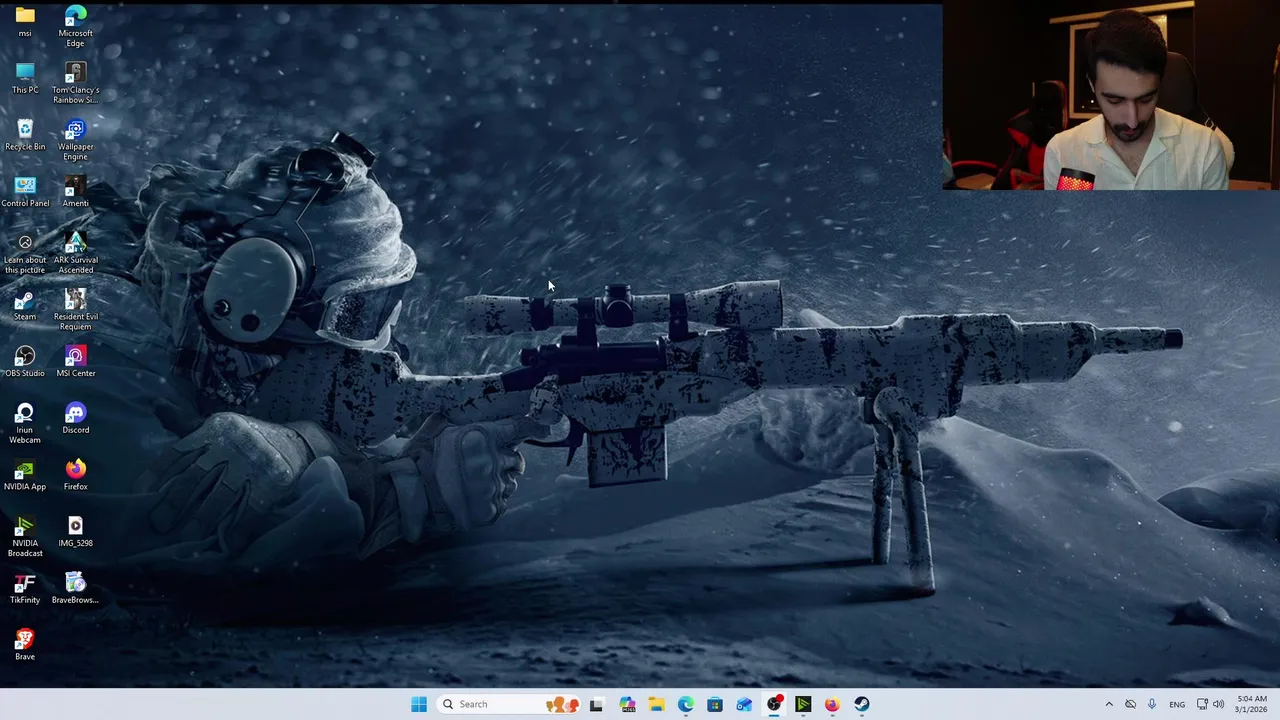Show hidden system tray icons

tap(1108, 704)
